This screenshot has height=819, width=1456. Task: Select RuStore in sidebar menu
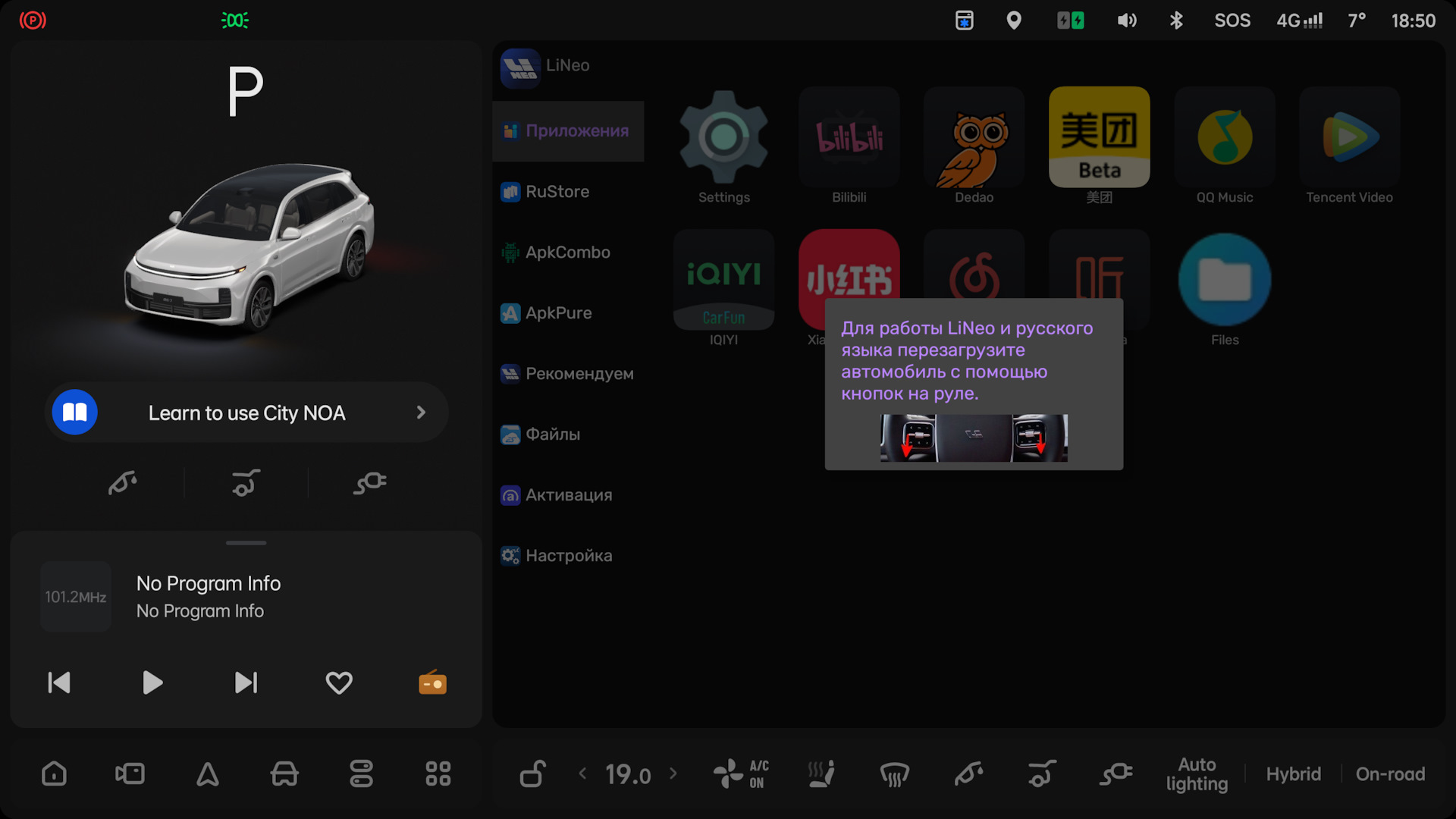tap(557, 192)
